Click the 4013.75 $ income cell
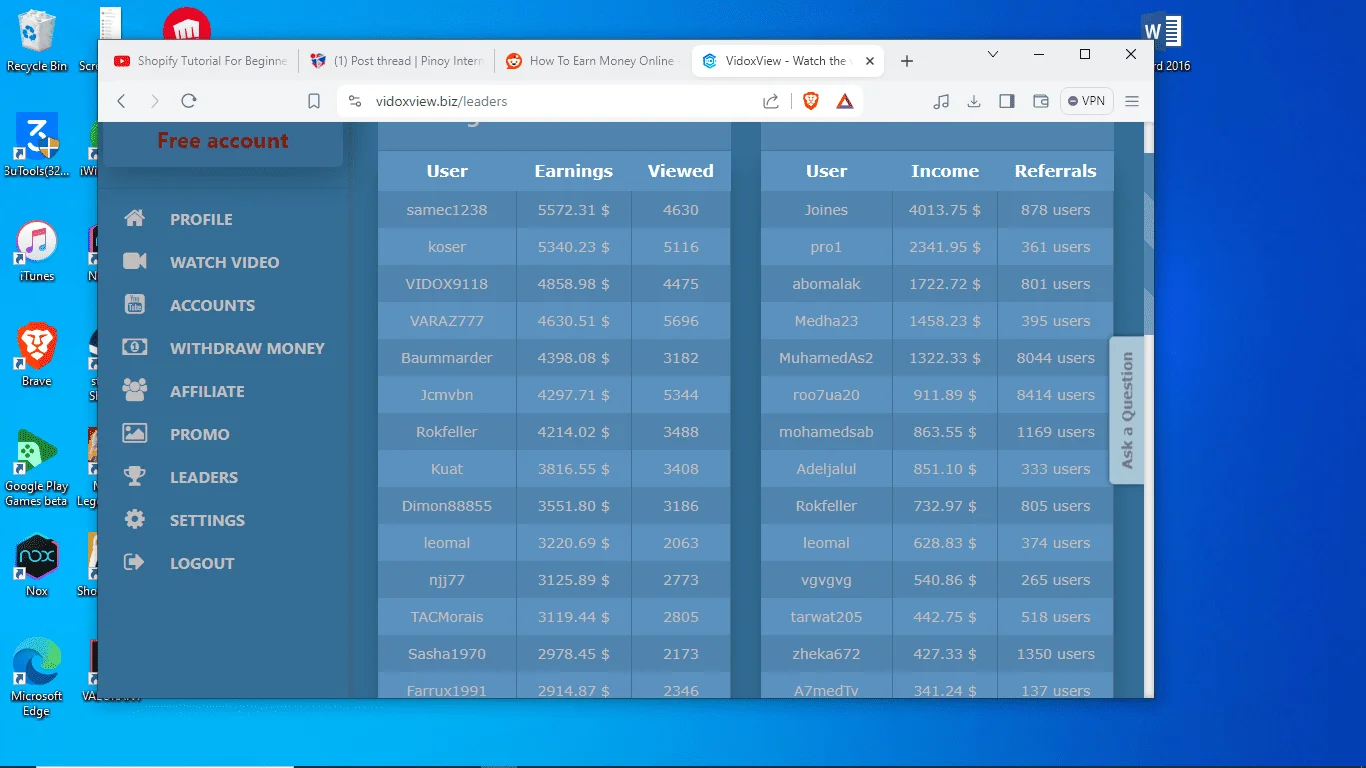1366x768 pixels. [945, 210]
